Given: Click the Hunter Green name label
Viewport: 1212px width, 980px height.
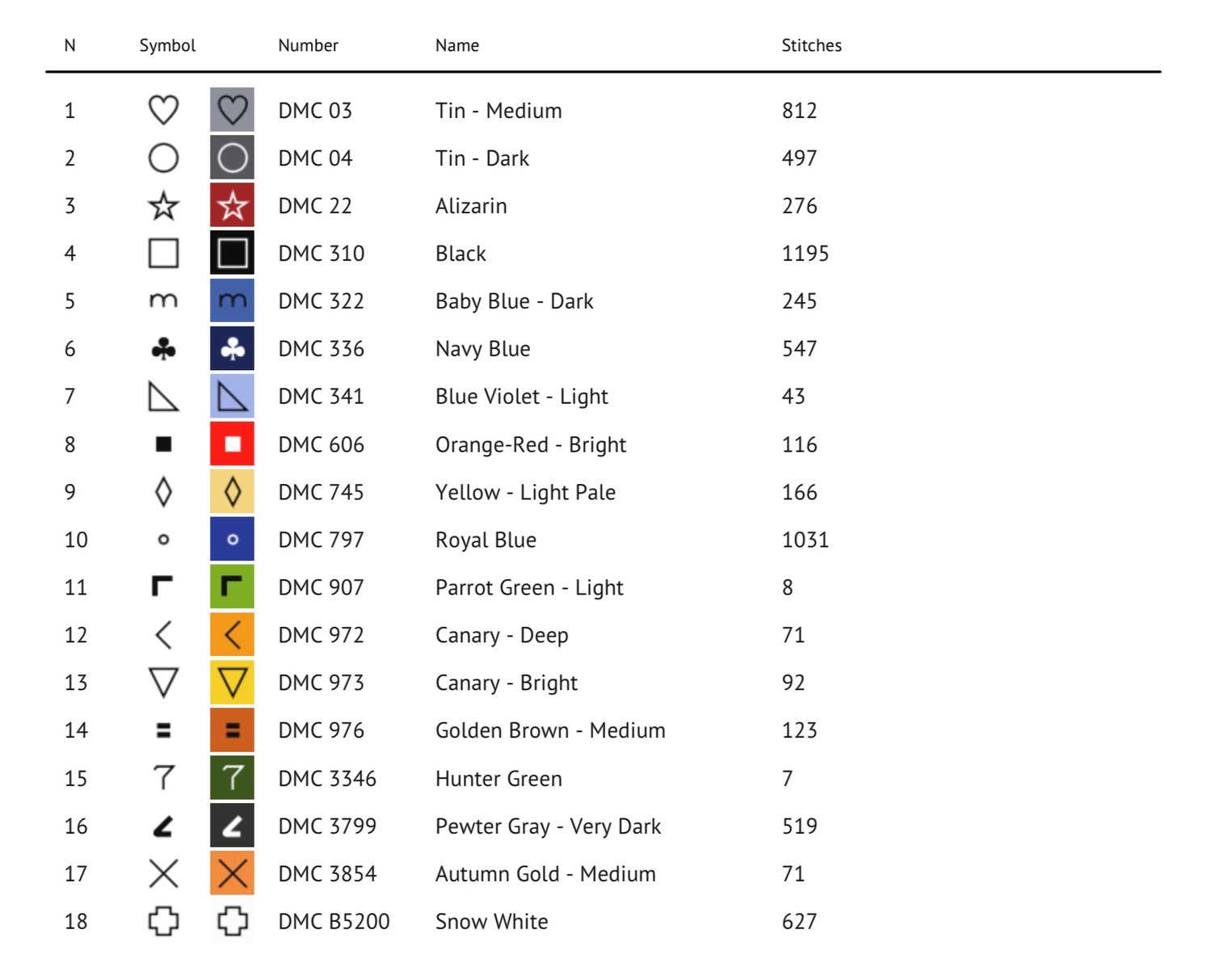Looking at the screenshot, I should 499,778.
